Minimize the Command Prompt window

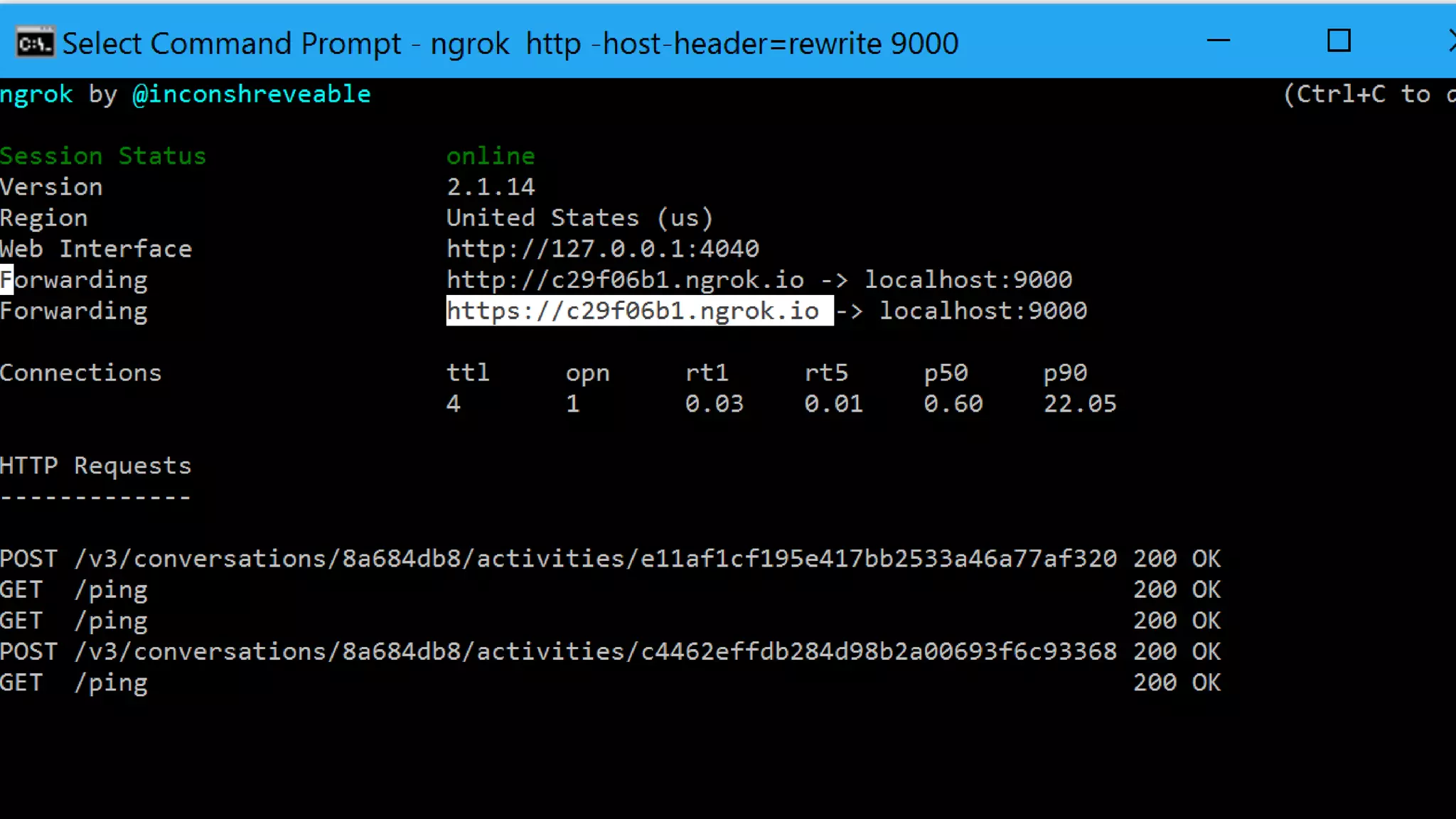(1218, 41)
